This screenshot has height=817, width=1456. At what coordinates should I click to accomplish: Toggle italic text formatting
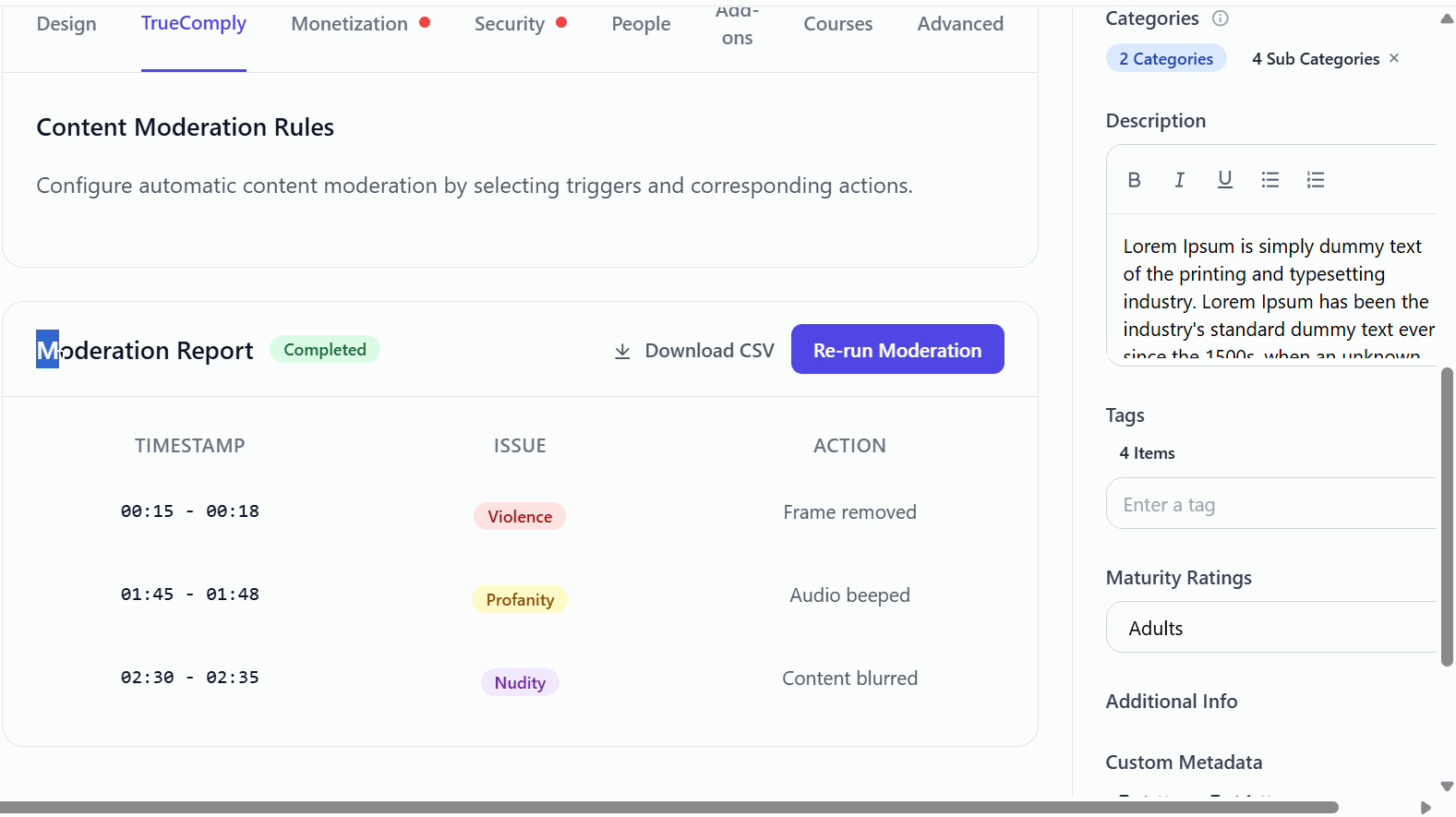pyautogui.click(x=1179, y=180)
